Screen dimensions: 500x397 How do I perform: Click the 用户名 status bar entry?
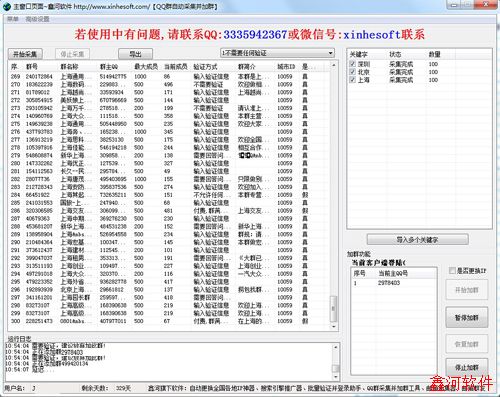coord(20,388)
